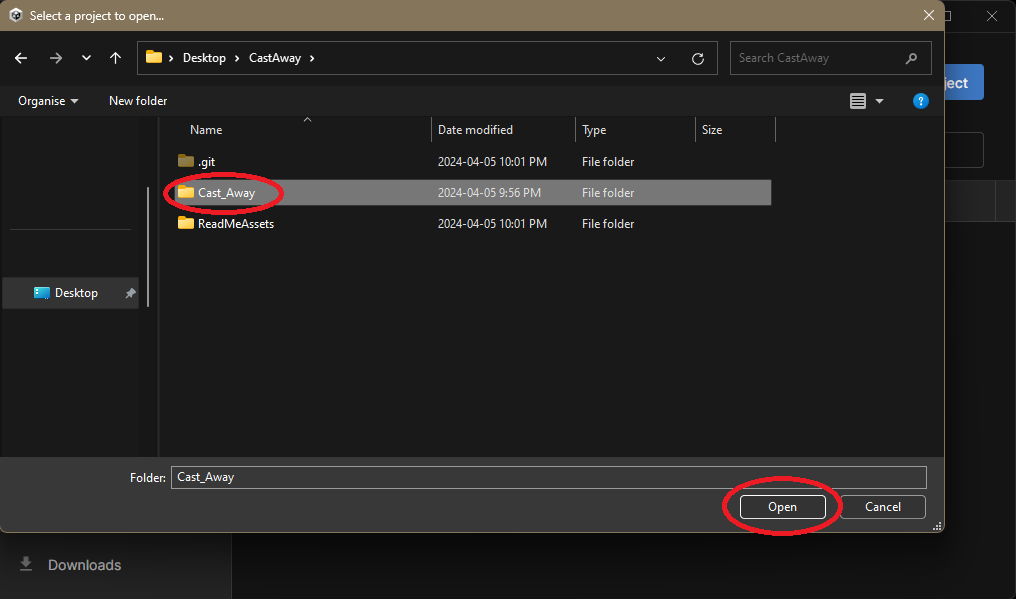
Task: Click the Forward navigation arrow
Action: point(55,58)
